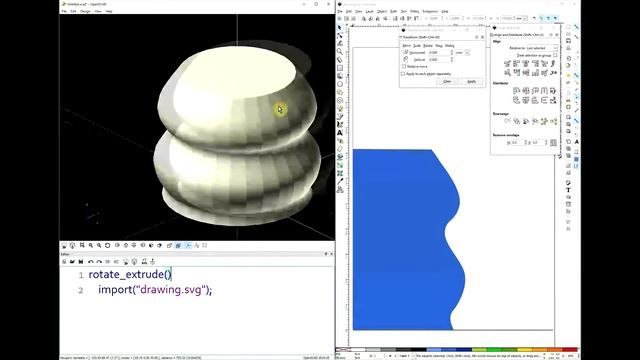This screenshot has height=360, width=640.
Task: Click Save icon in OpenSCAD editor toolbar
Action: tap(81, 262)
